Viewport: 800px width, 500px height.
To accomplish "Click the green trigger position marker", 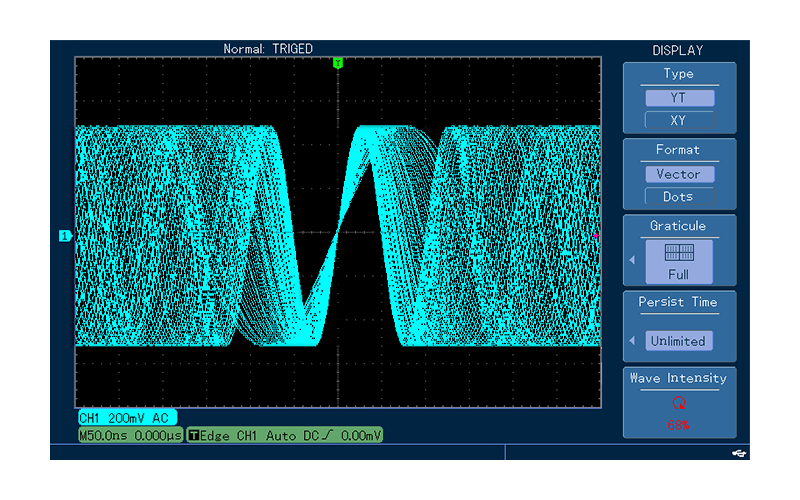I will tap(338, 63).
